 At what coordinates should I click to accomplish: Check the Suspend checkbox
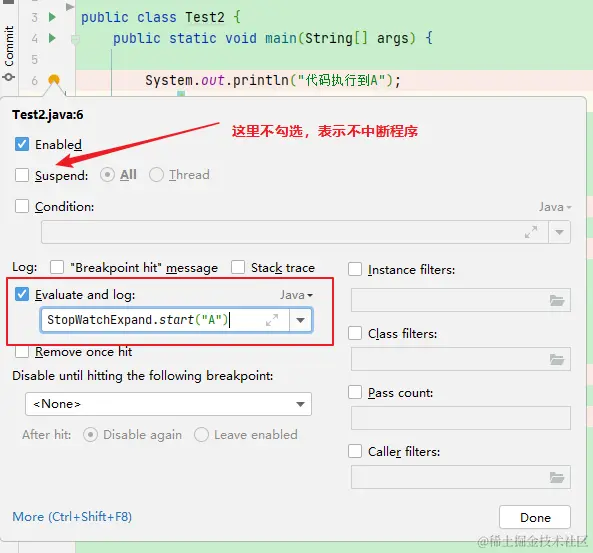pyautogui.click(x=22, y=175)
